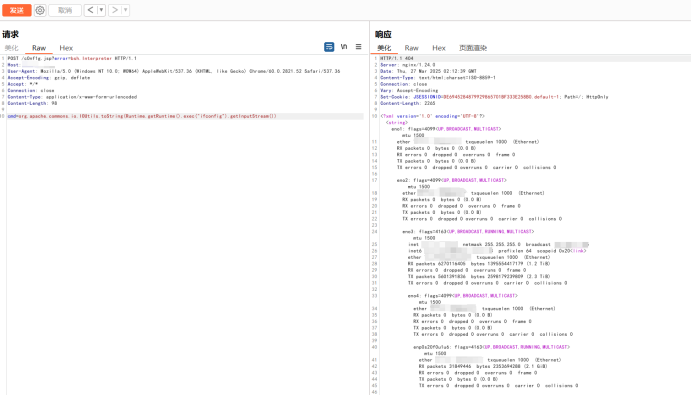The width and height of the screenshot is (692, 395).
Task: Click the 响应 response panel heading
Action: 384,34
